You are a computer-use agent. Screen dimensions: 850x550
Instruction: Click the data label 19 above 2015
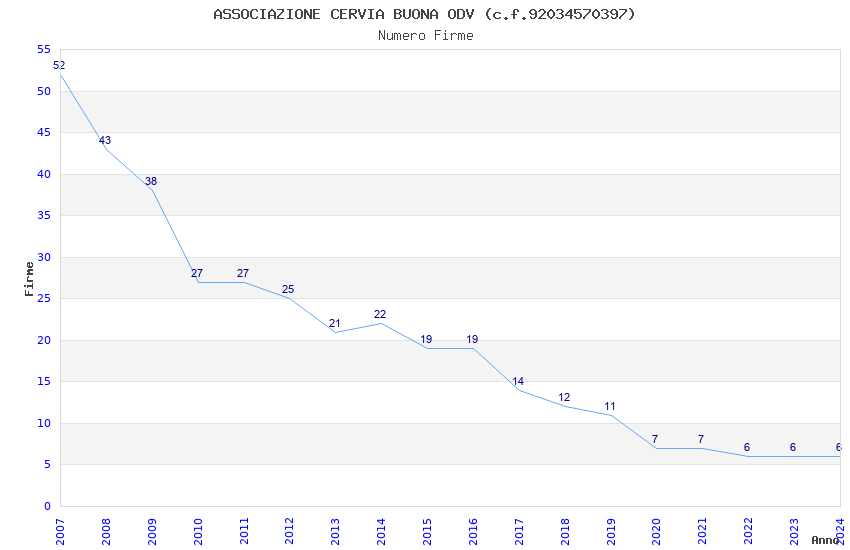point(426,339)
